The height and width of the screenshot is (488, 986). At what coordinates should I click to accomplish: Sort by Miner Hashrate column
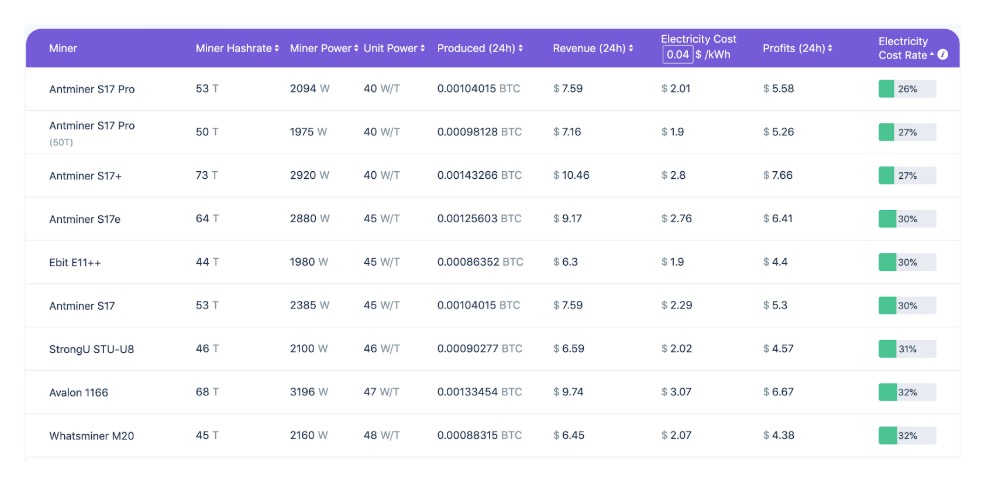(x=237, y=48)
